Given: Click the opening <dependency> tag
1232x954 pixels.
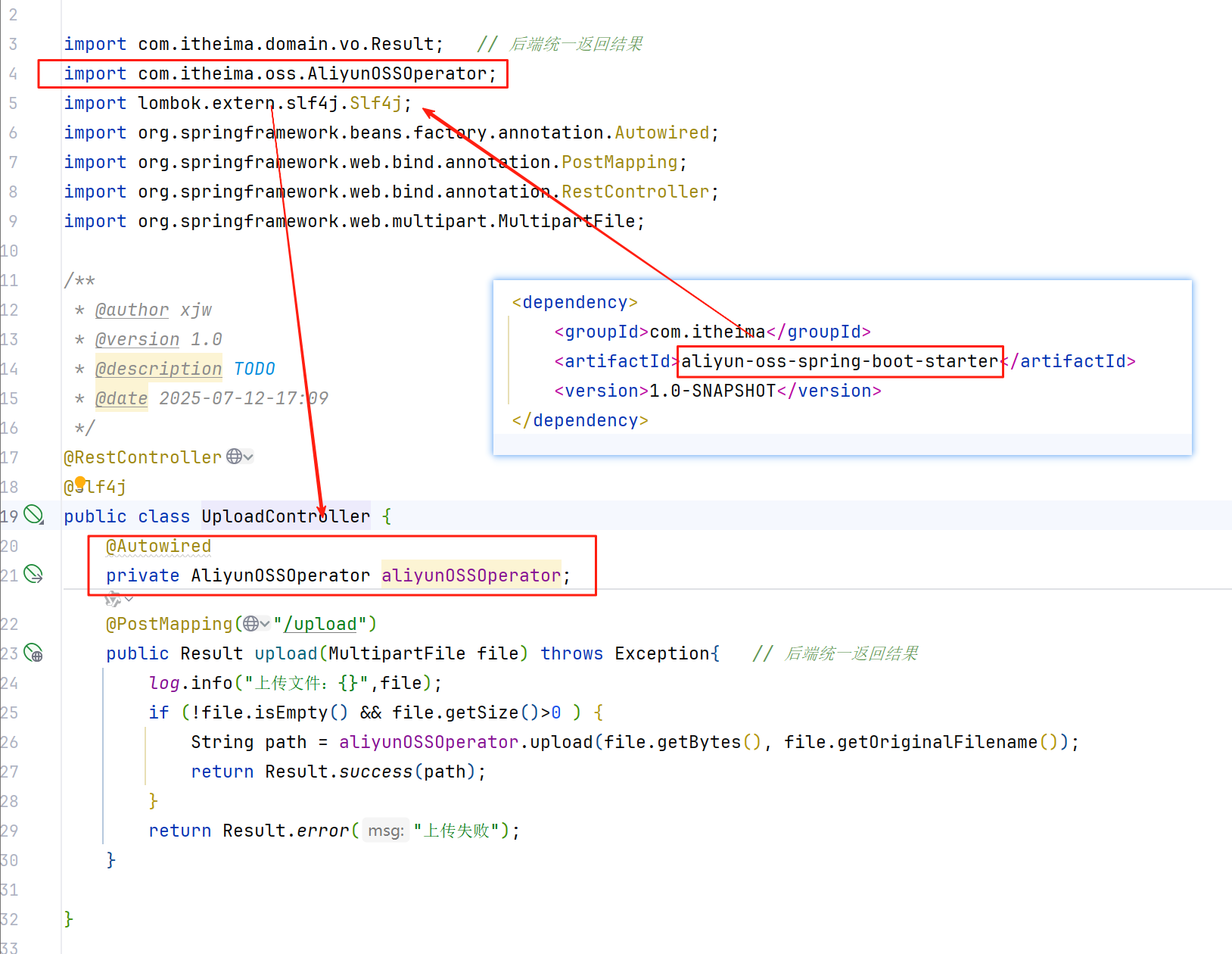Looking at the screenshot, I should pos(575,302).
